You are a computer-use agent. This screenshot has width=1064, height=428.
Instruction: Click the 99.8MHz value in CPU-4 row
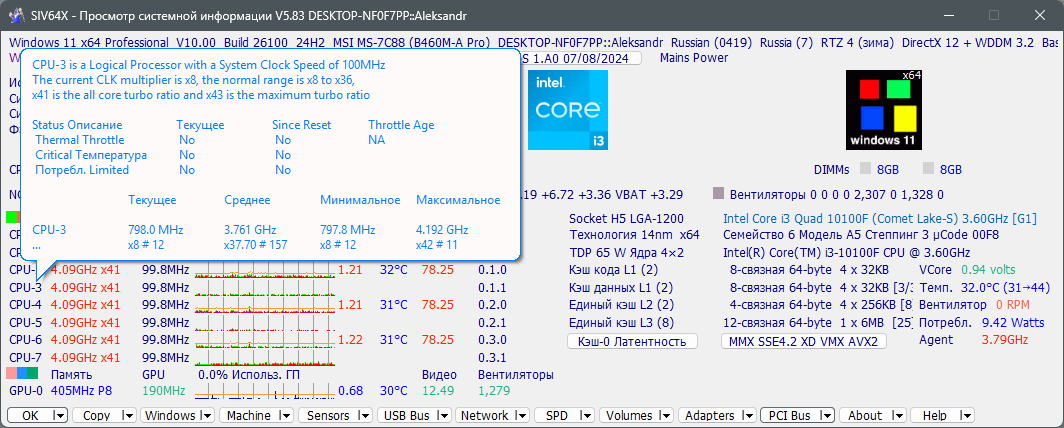pos(165,305)
